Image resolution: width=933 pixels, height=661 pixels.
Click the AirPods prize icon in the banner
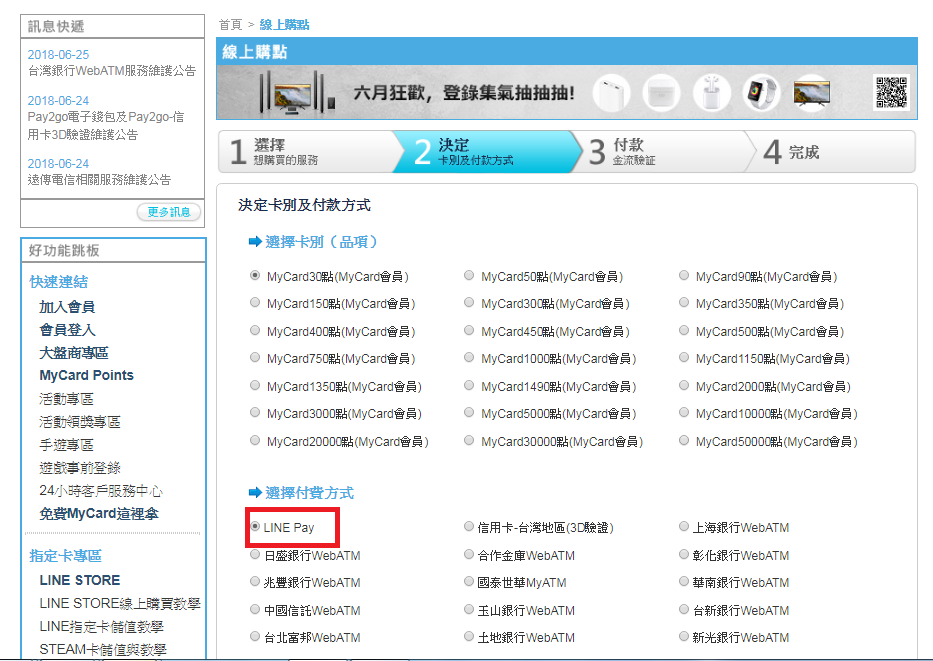(712, 93)
